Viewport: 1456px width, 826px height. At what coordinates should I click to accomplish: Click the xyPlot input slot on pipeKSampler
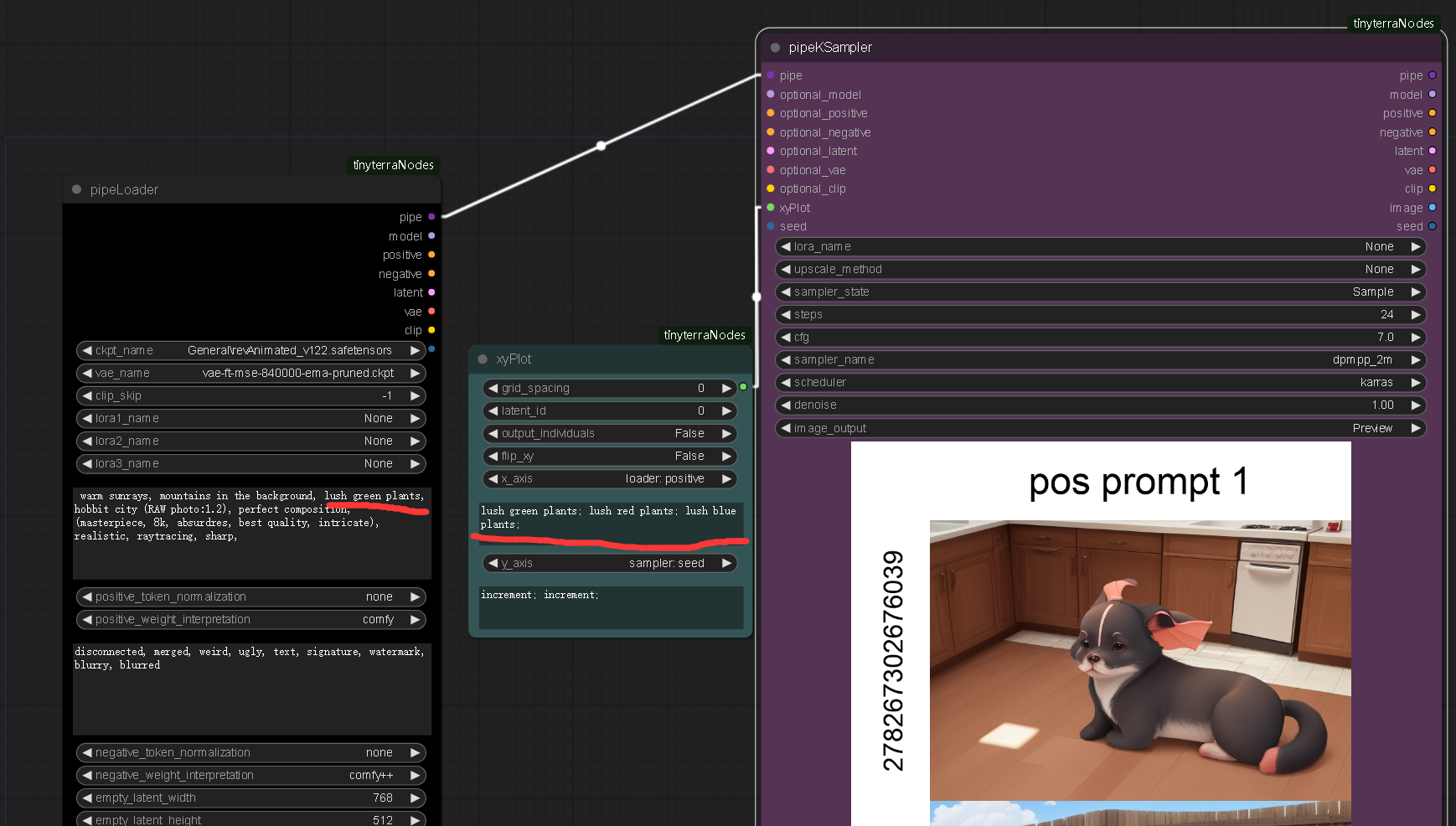(x=769, y=207)
